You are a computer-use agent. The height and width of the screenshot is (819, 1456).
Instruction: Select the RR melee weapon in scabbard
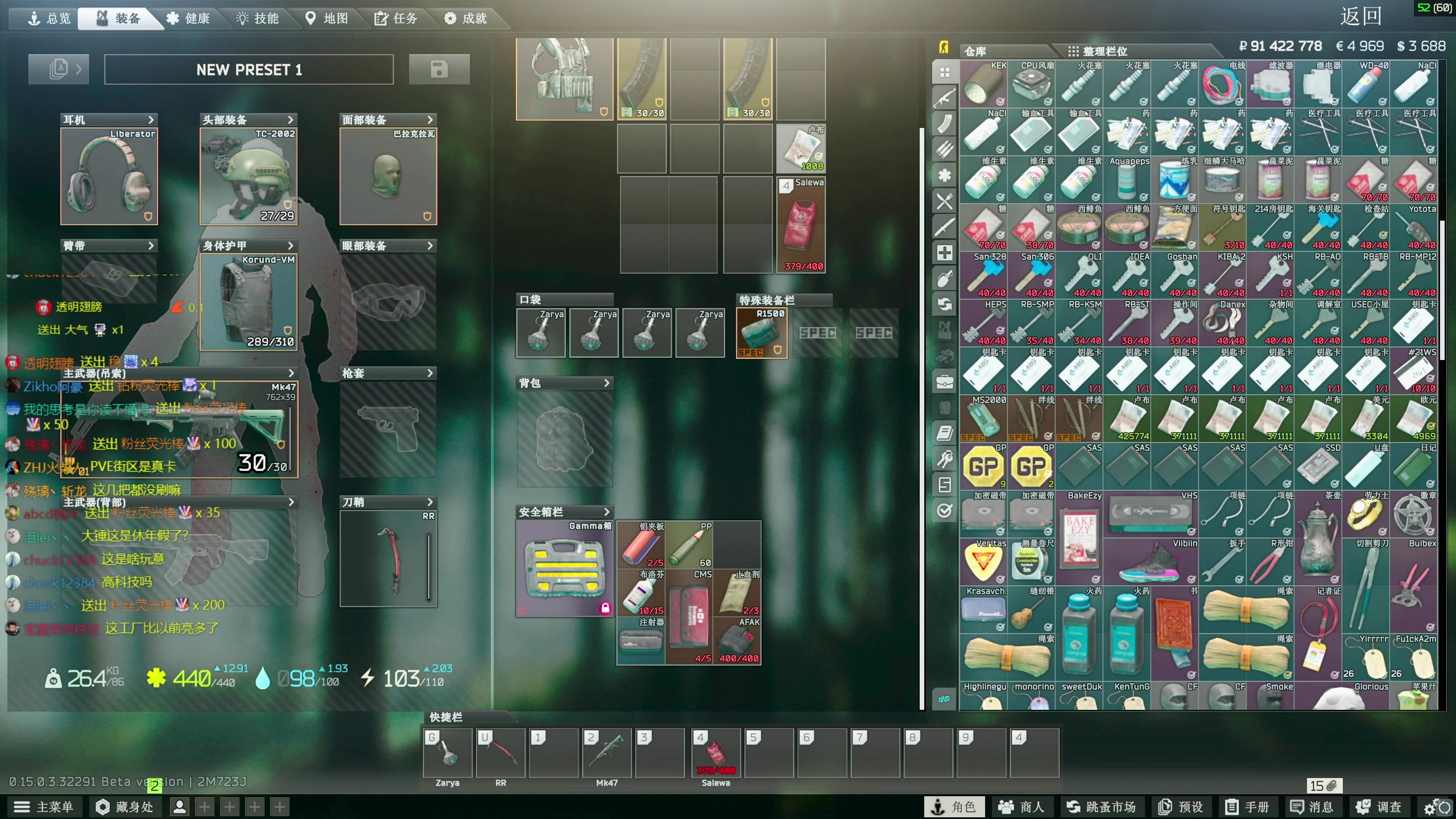[388, 559]
